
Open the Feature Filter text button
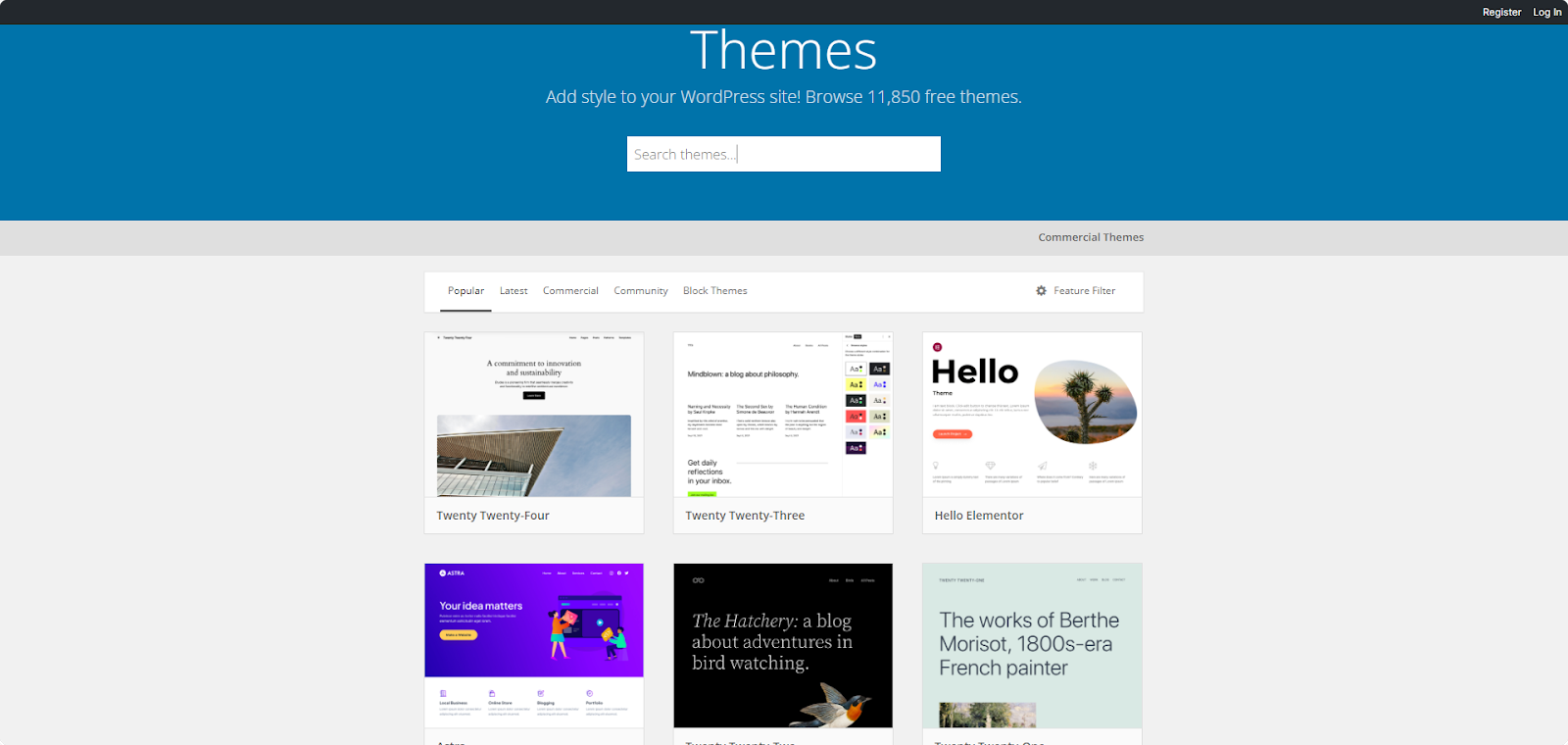[1084, 291]
